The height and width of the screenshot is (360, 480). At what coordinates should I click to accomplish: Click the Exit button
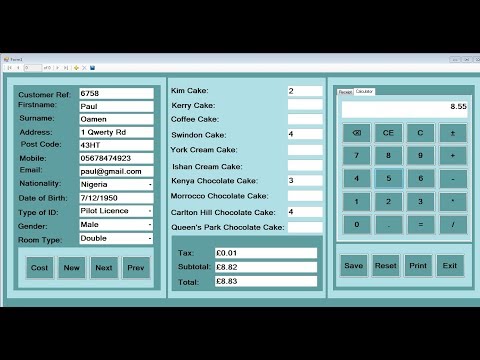click(x=450, y=266)
